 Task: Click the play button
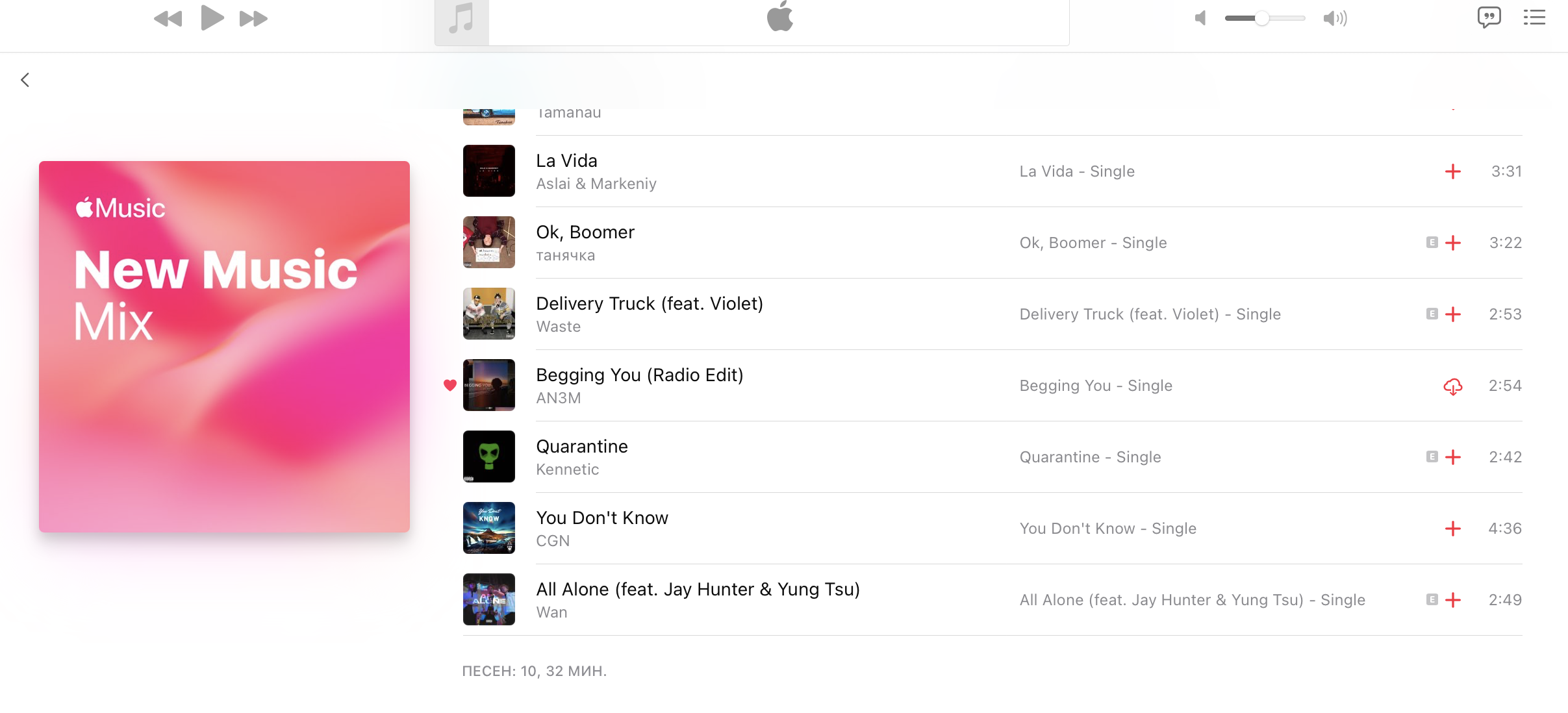tap(212, 18)
